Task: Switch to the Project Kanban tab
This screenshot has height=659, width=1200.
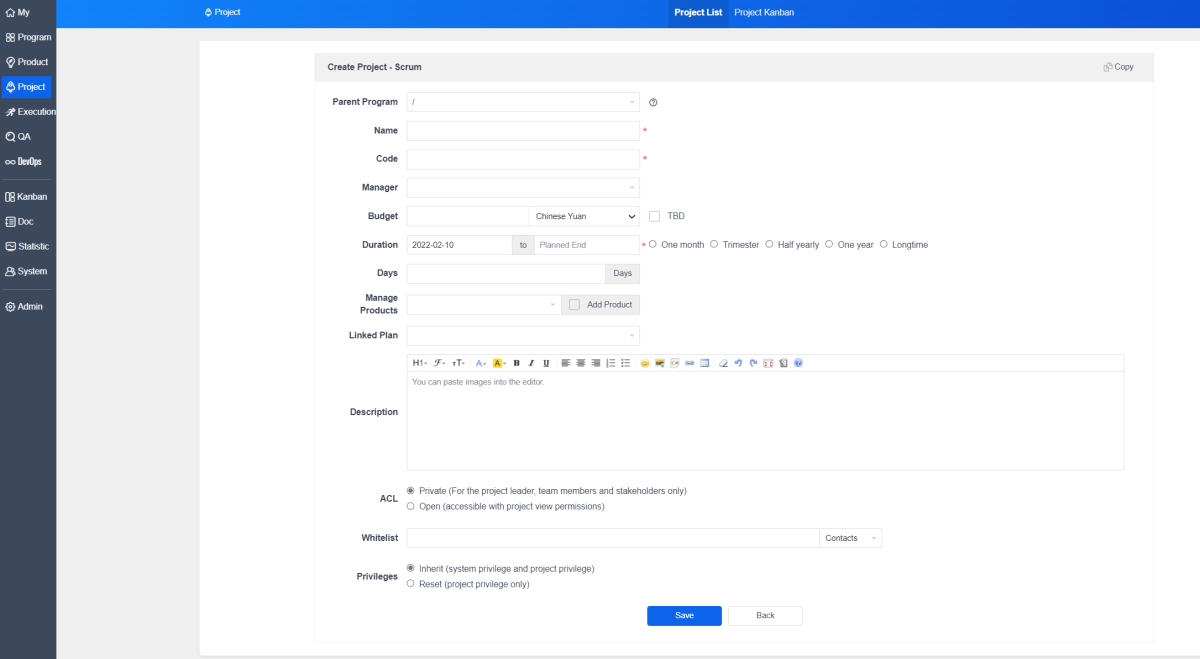Action: pos(764,13)
